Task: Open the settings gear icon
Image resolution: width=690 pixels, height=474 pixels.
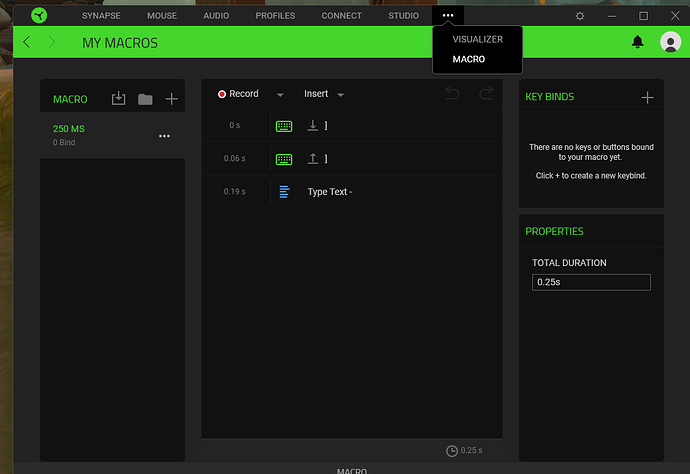Action: [580, 16]
